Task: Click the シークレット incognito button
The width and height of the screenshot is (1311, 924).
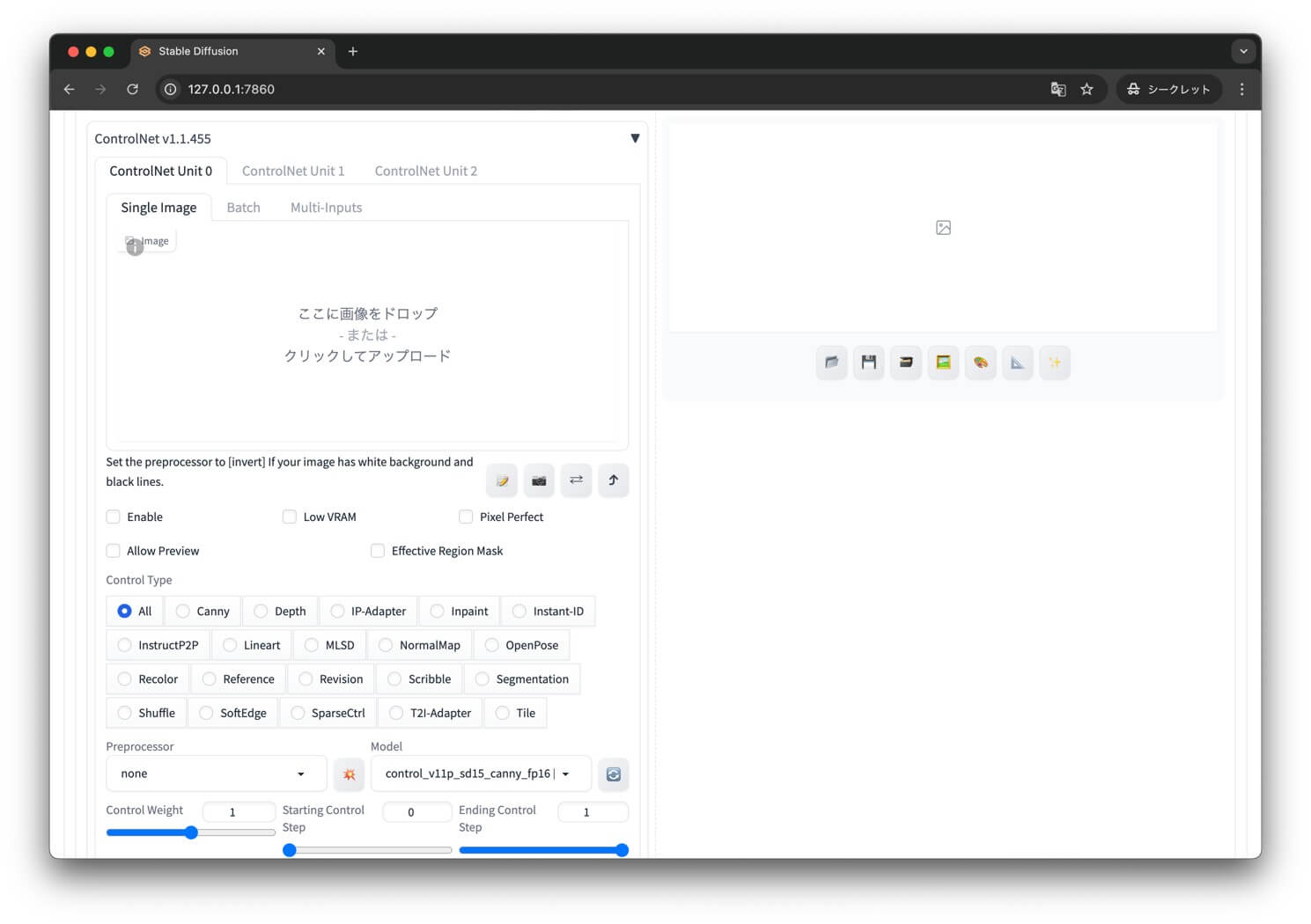Action: (x=1169, y=89)
